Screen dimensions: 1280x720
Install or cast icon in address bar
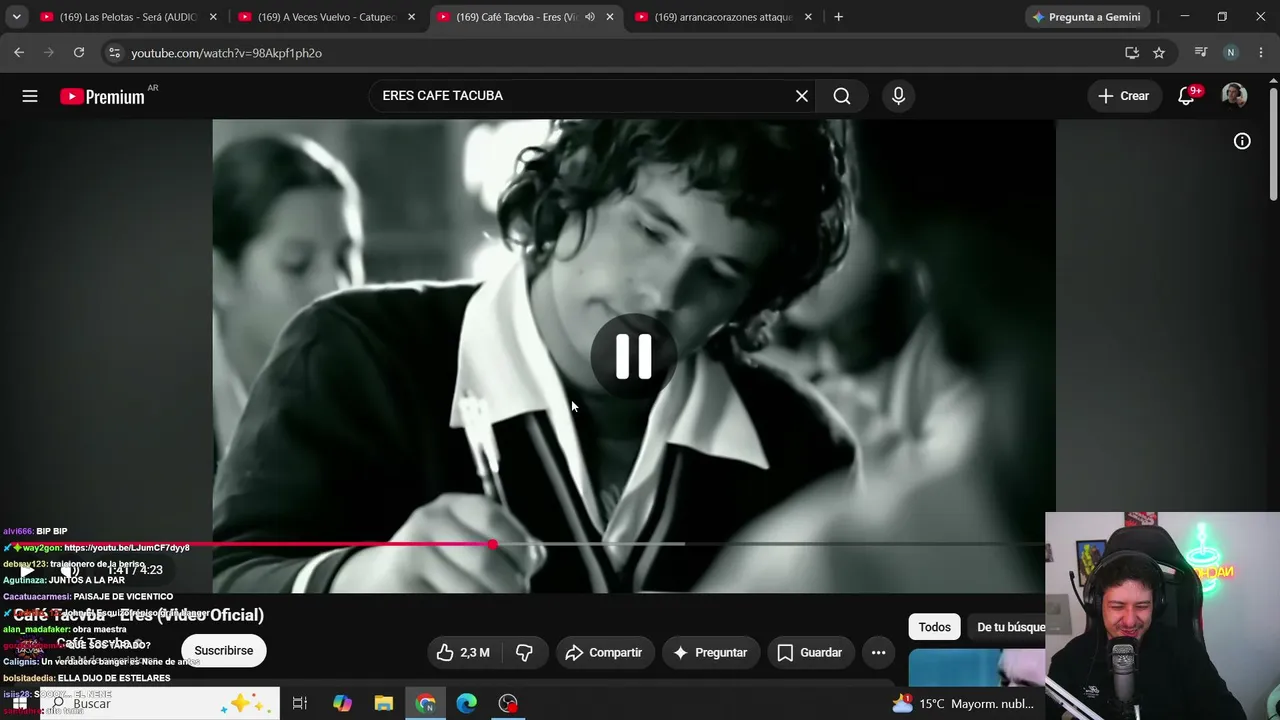1132,53
